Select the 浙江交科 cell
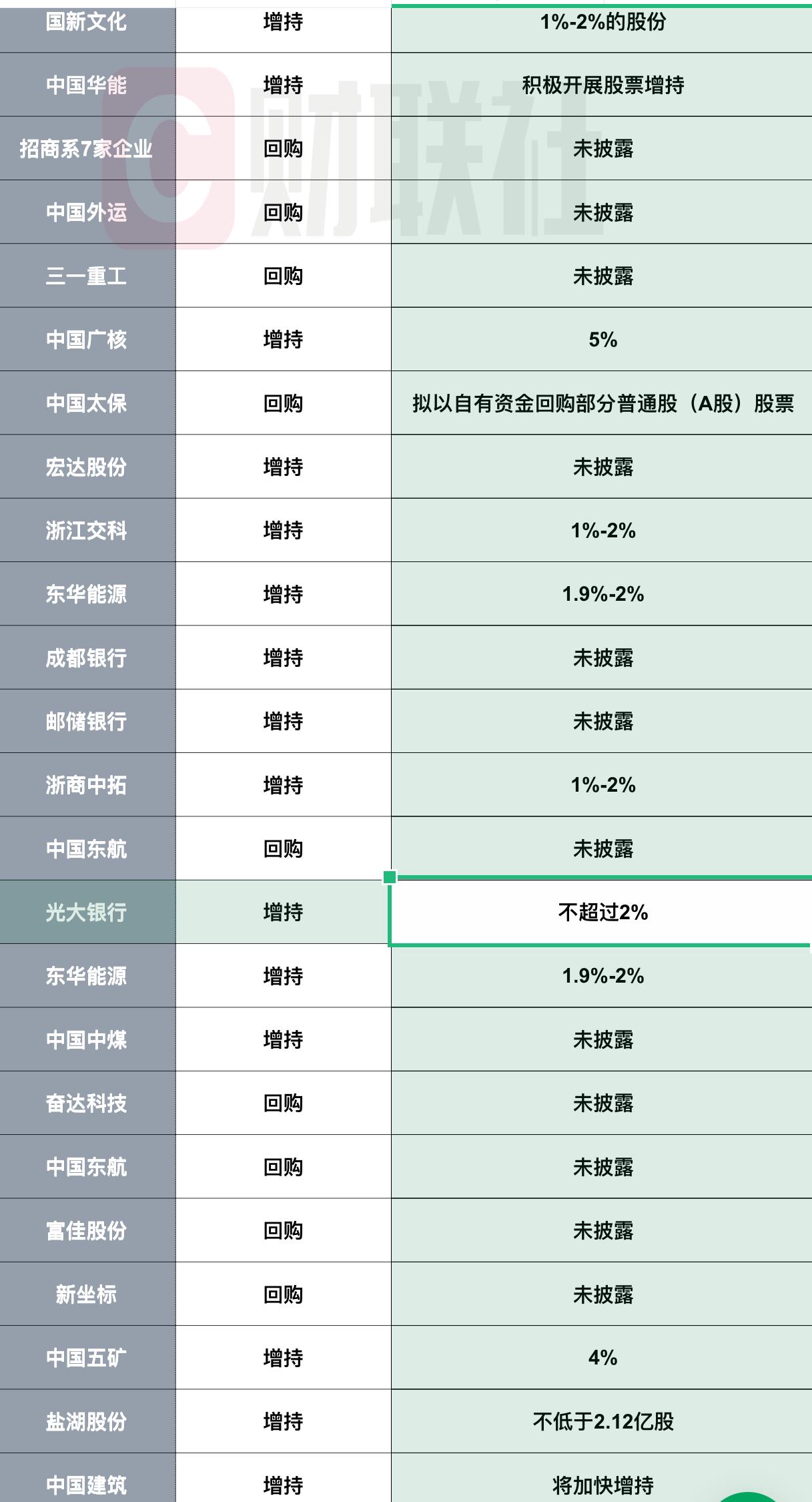This screenshot has width=812, height=1502. point(87,531)
